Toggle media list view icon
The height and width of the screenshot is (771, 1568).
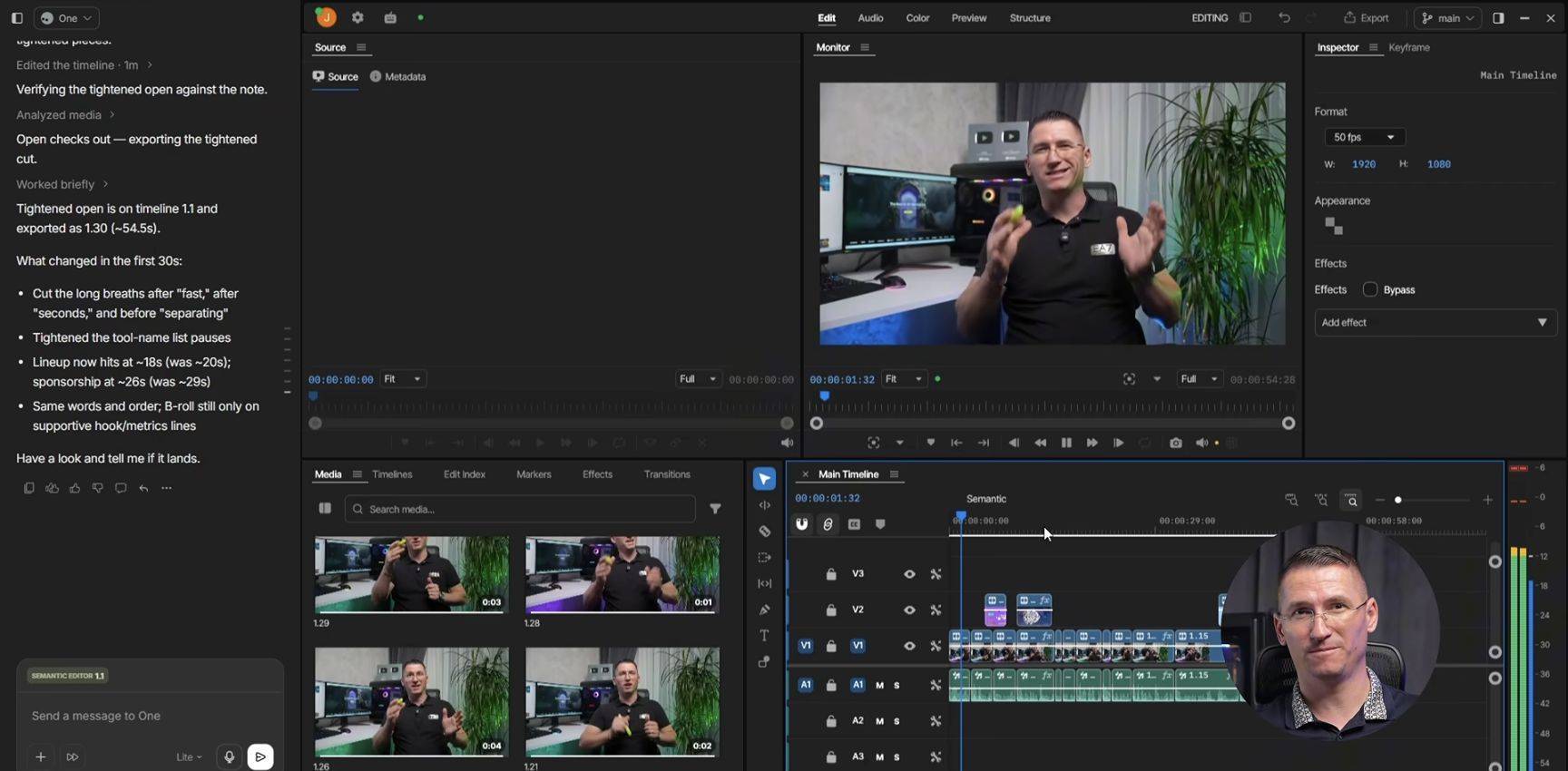click(325, 509)
